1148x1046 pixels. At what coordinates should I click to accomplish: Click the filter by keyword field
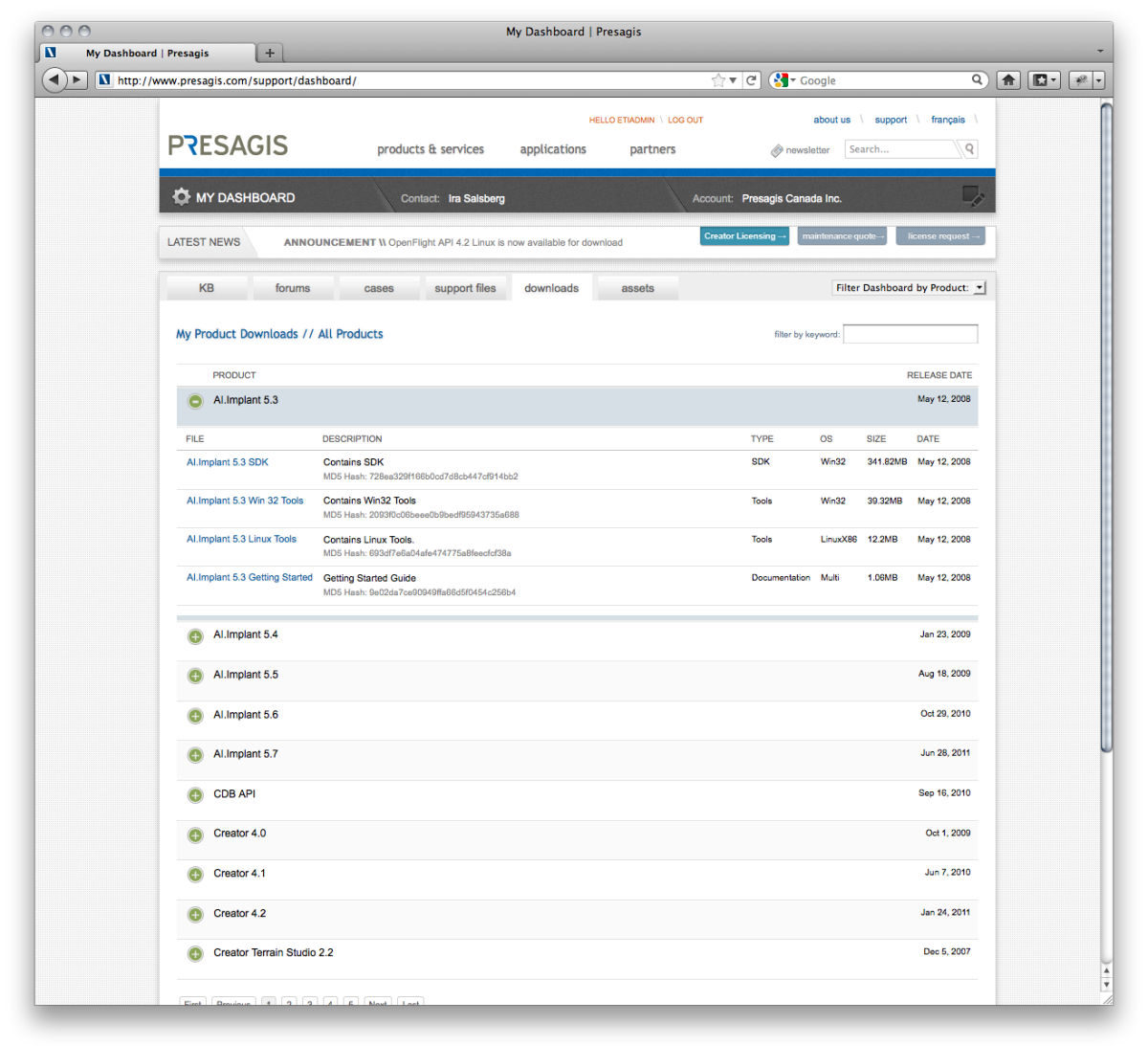click(x=911, y=334)
